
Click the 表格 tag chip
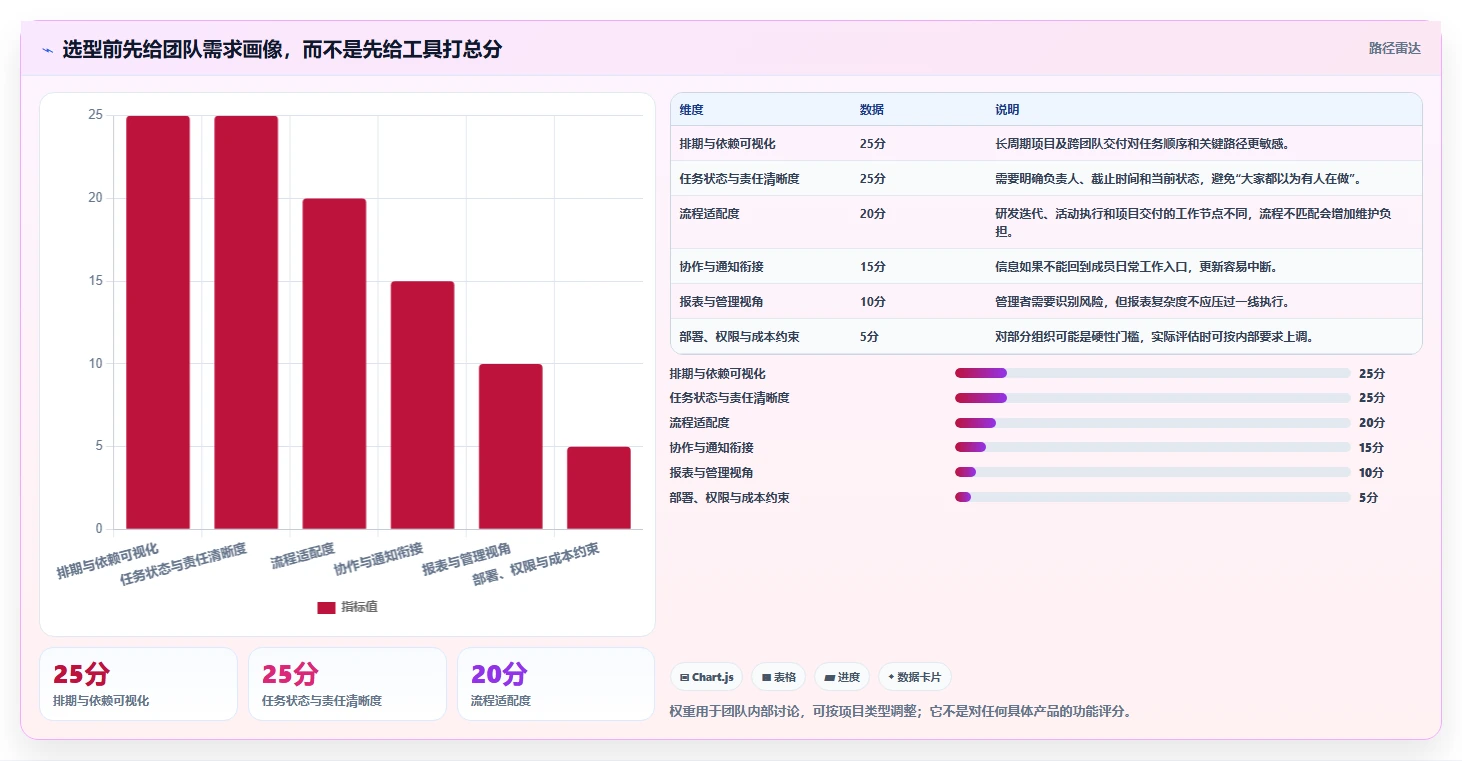pos(779,677)
